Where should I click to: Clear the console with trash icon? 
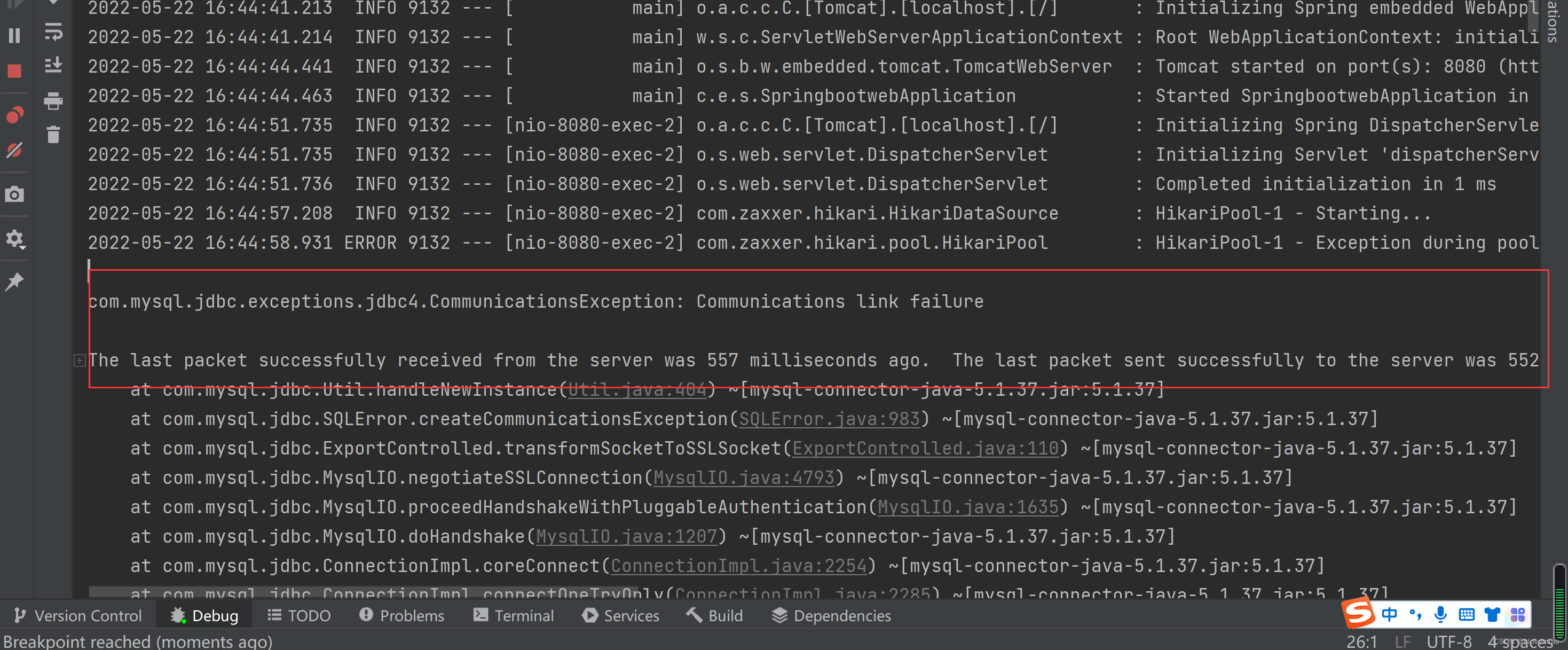pyautogui.click(x=53, y=135)
